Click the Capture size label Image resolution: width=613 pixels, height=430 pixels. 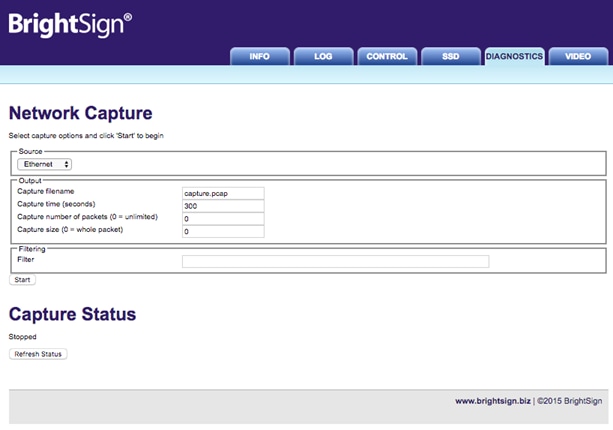point(70,229)
